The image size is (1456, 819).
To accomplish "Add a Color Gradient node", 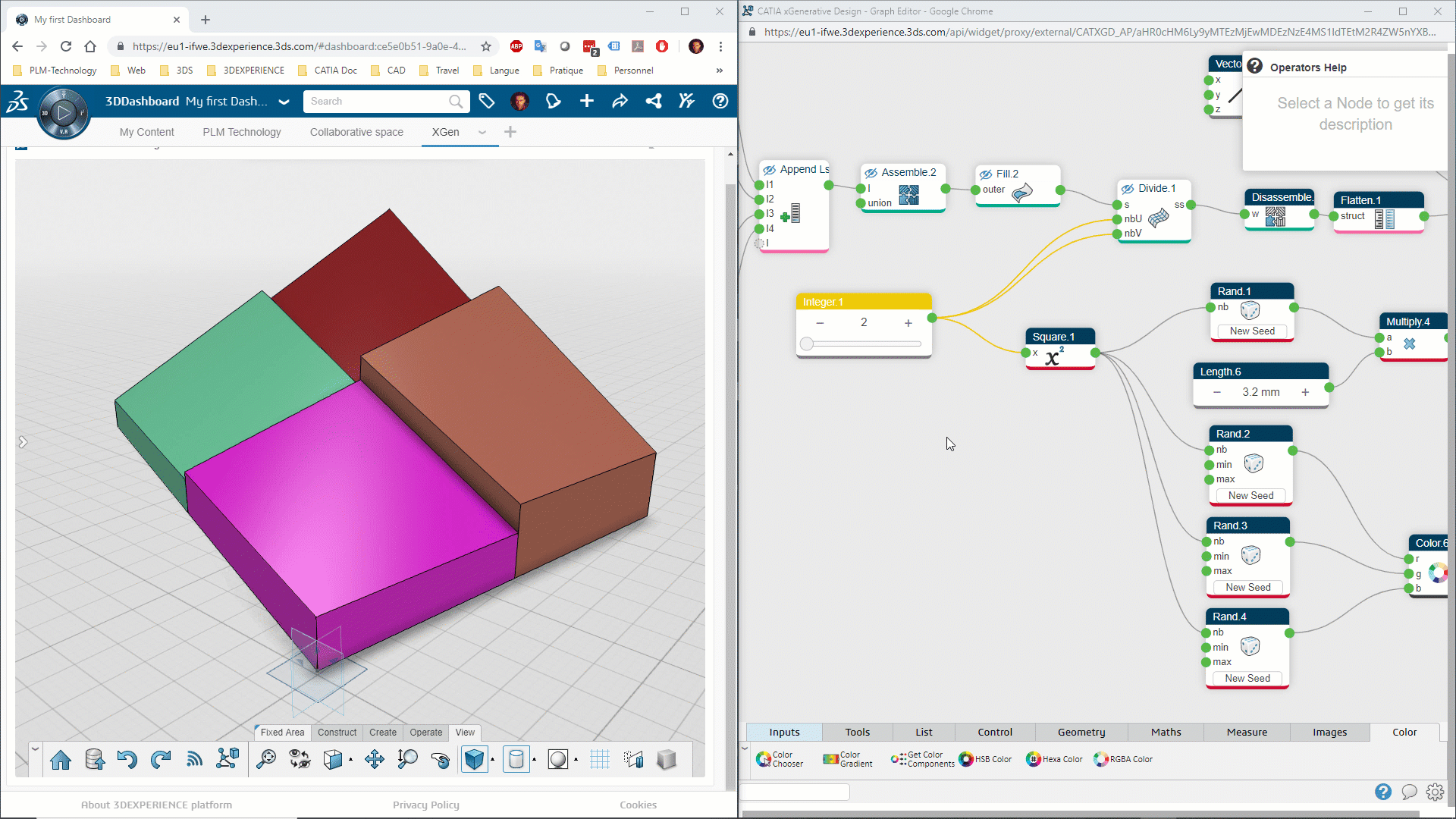I will coord(848,759).
